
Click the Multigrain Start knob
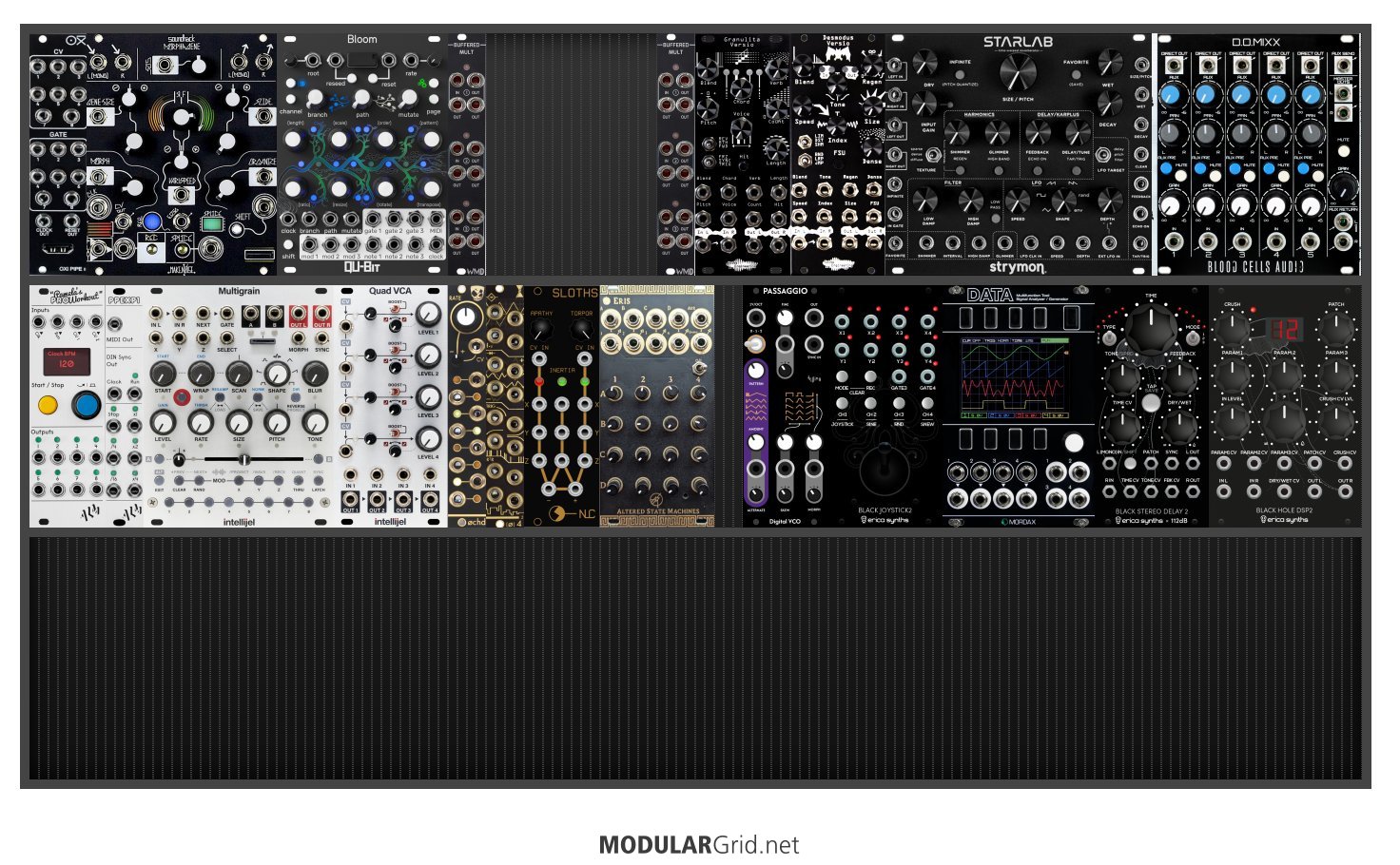[x=163, y=372]
